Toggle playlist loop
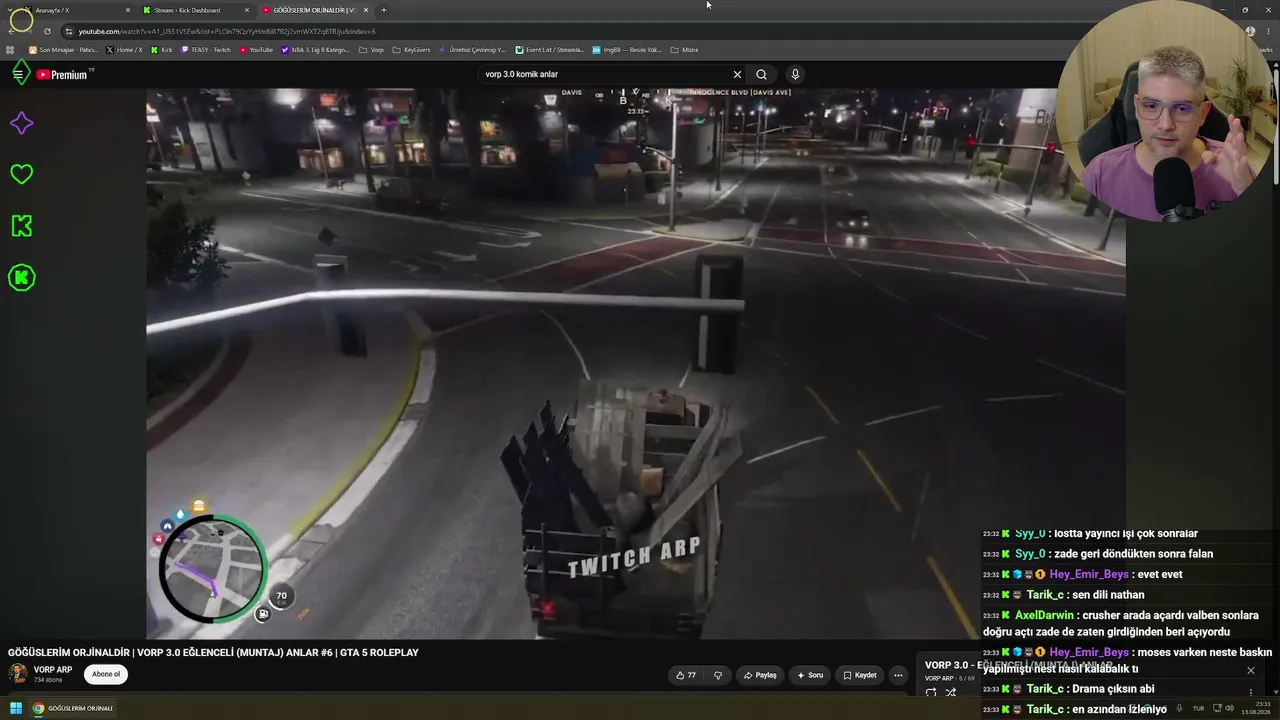 [x=931, y=692]
